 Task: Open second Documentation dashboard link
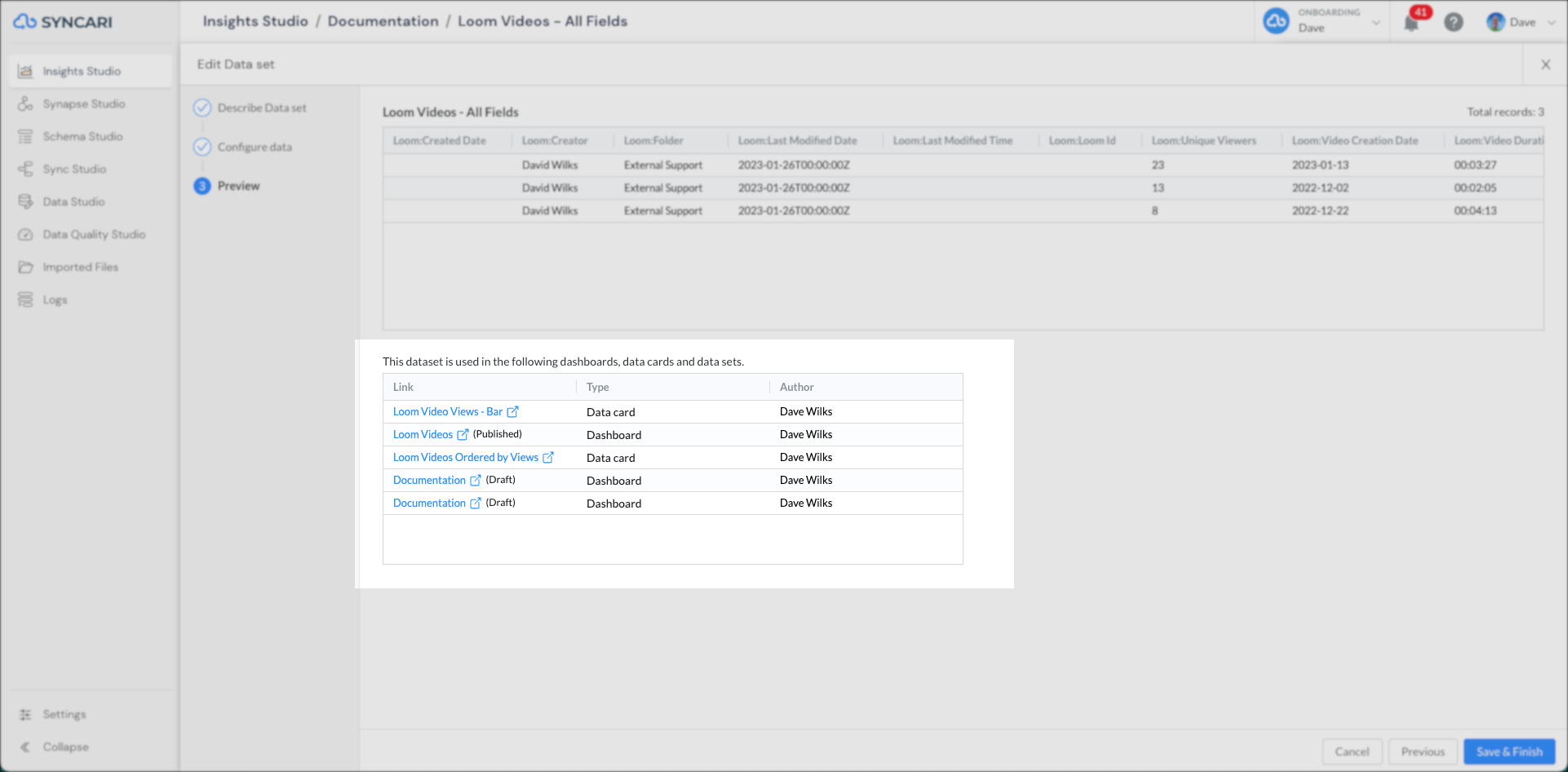(x=429, y=504)
